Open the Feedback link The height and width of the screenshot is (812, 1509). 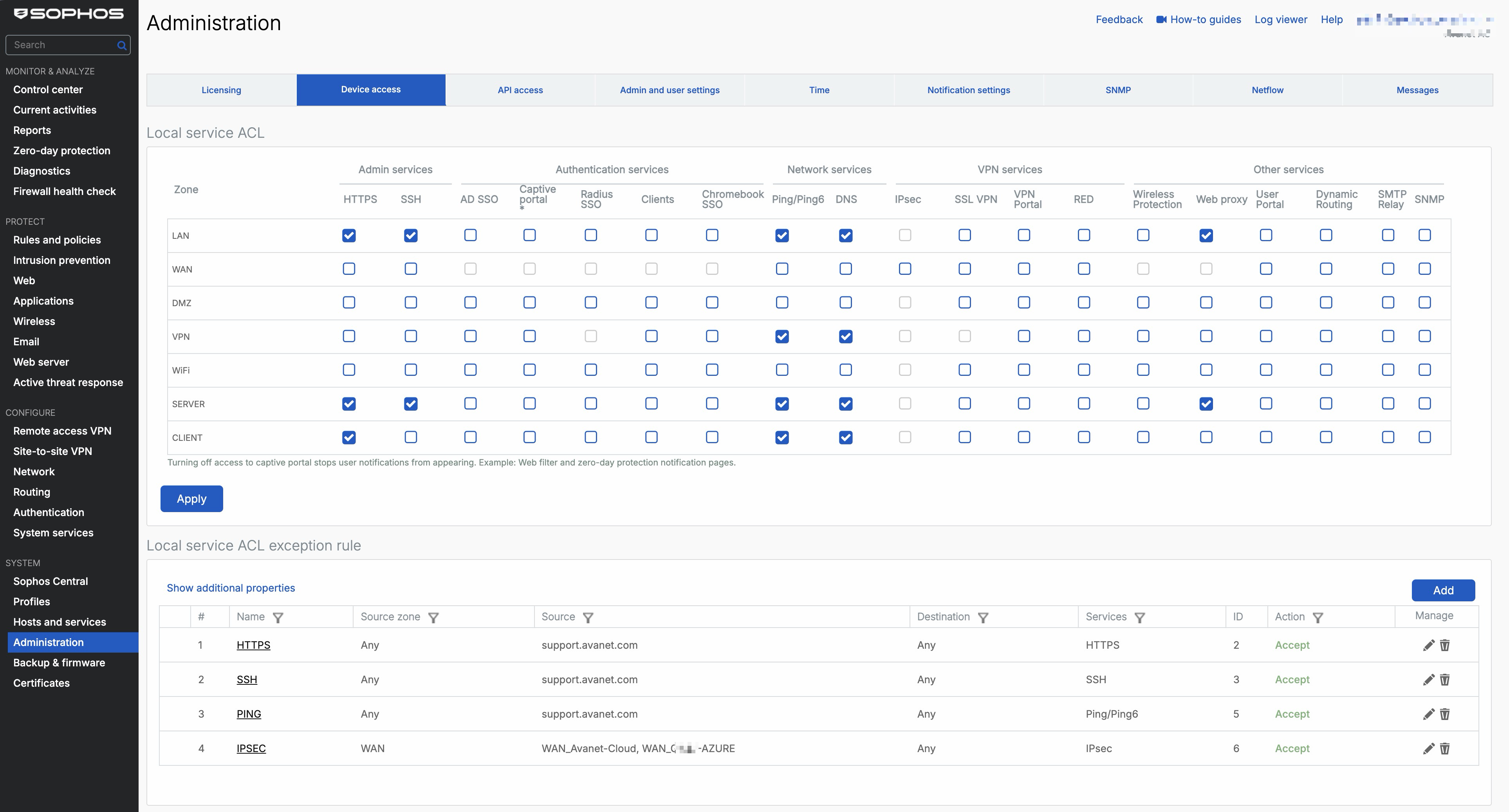1119,19
